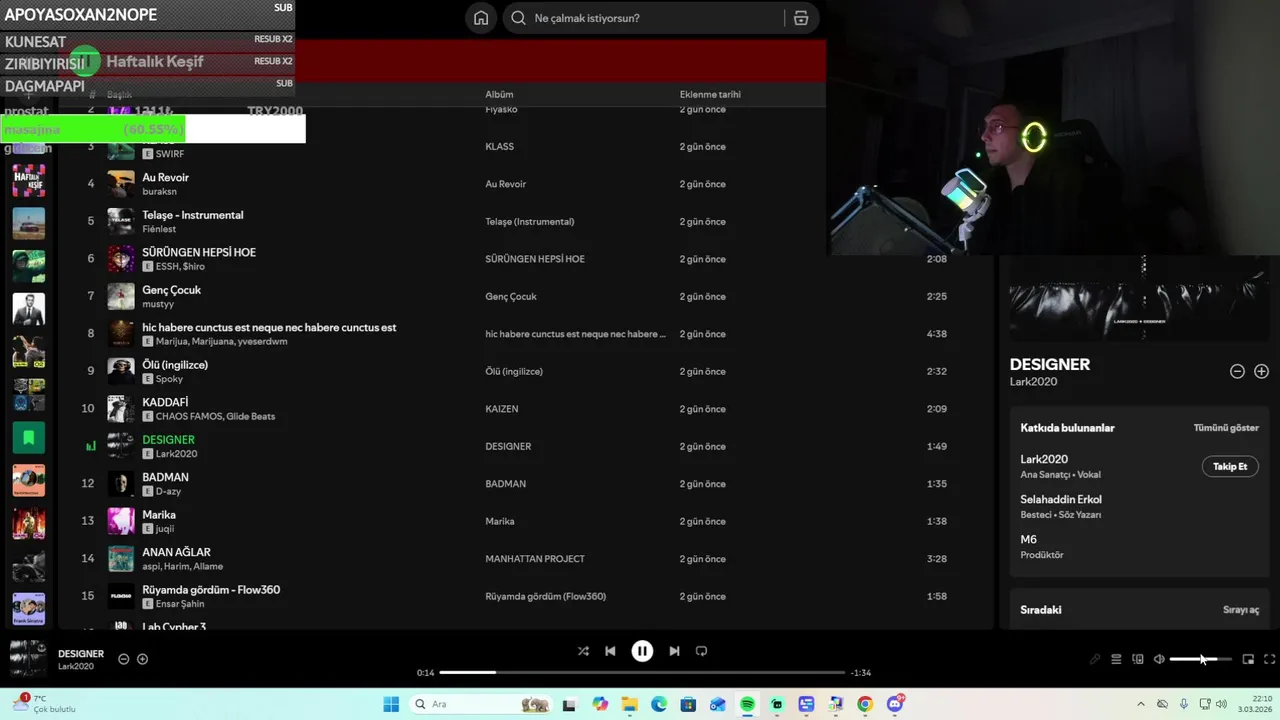Set volume on the volume slider
This screenshot has height=720, width=1280.
point(1201,659)
